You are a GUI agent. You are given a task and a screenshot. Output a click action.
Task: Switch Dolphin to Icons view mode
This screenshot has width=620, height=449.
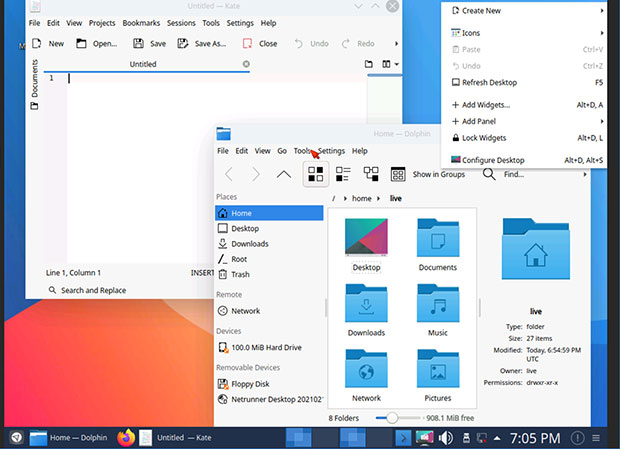coord(316,174)
